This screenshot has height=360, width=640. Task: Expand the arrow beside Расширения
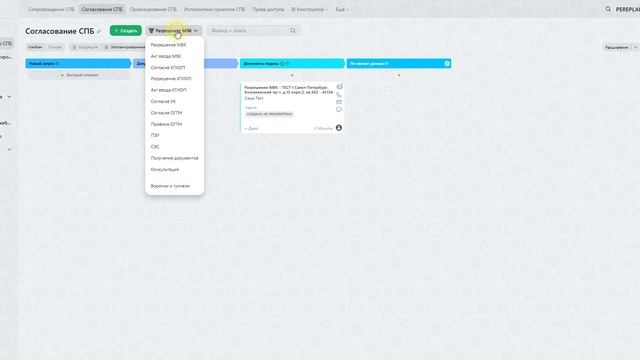click(636, 47)
